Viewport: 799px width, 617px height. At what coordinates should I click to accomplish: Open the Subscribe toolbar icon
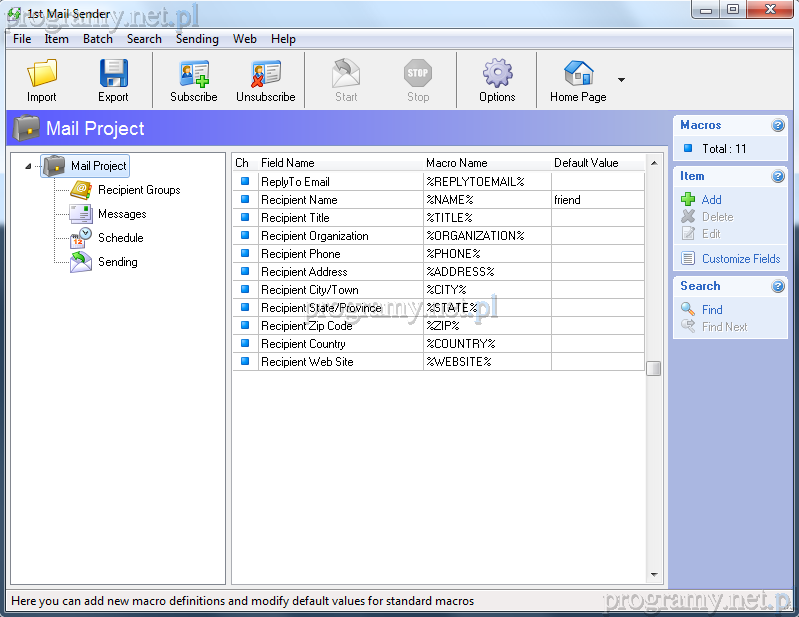tap(193, 74)
